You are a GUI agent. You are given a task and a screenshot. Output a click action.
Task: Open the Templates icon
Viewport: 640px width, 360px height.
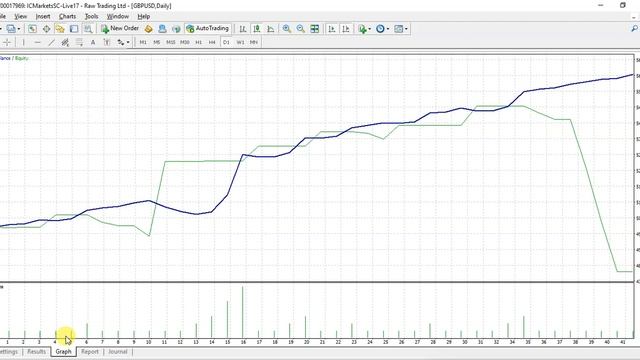pyautogui.click(x=399, y=29)
